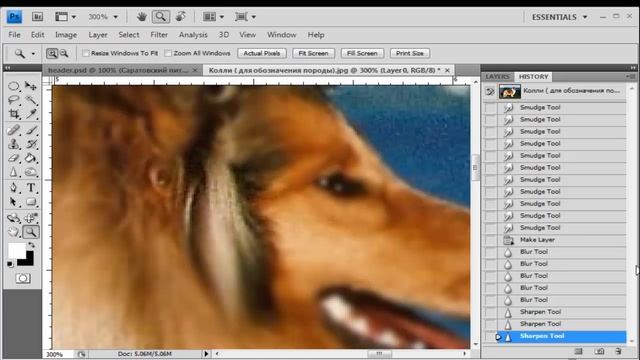Select the Brush tool
Viewport: 640px width, 360px height.
pyautogui.click(x=31, y=130)
